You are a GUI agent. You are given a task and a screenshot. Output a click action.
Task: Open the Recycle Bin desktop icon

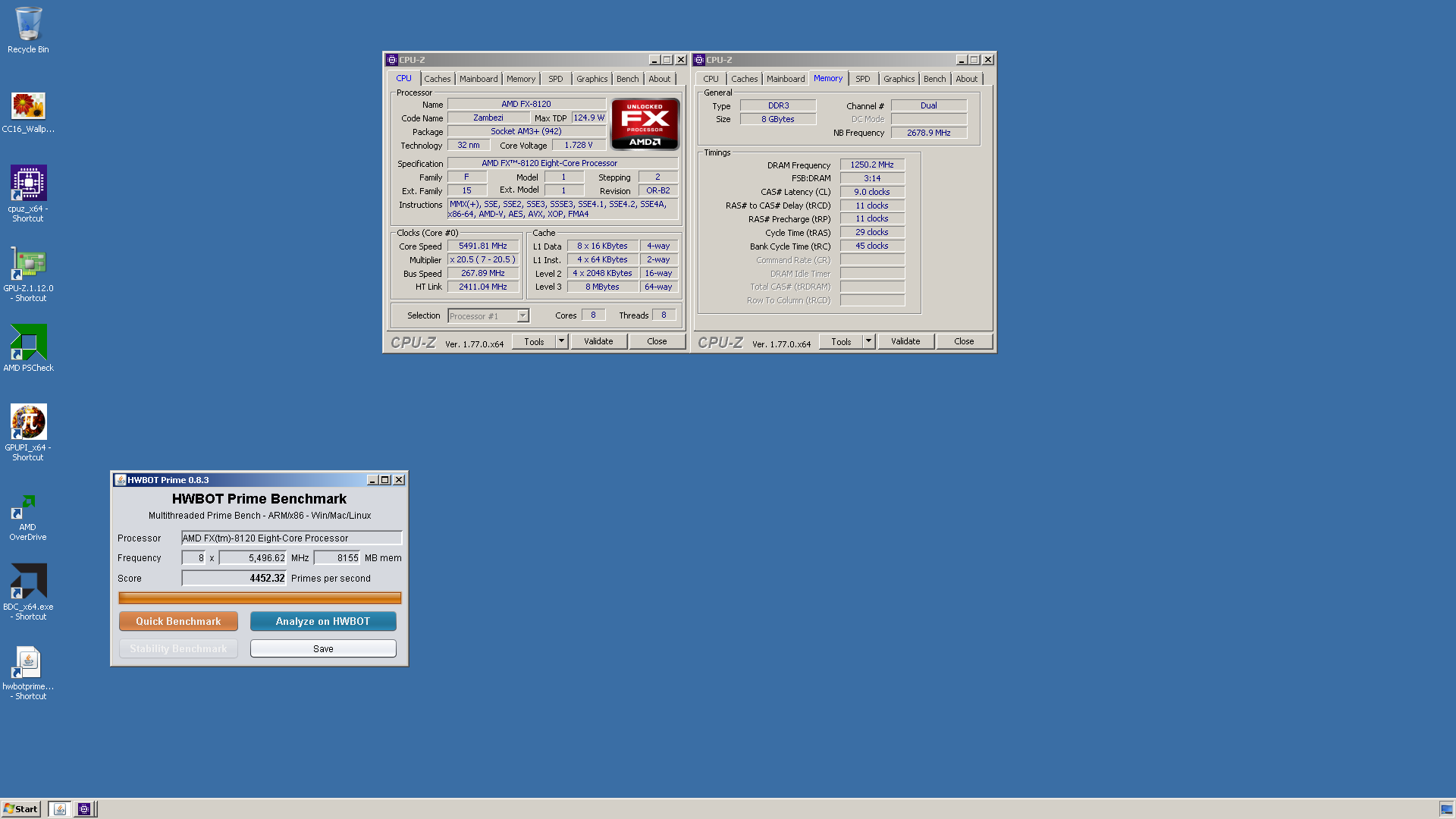click(28, 24)
